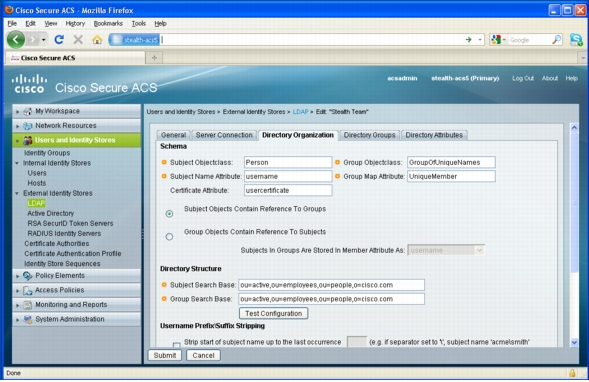
Task: Expand the Network Resources section arrow
Action: tap(17, 126)
